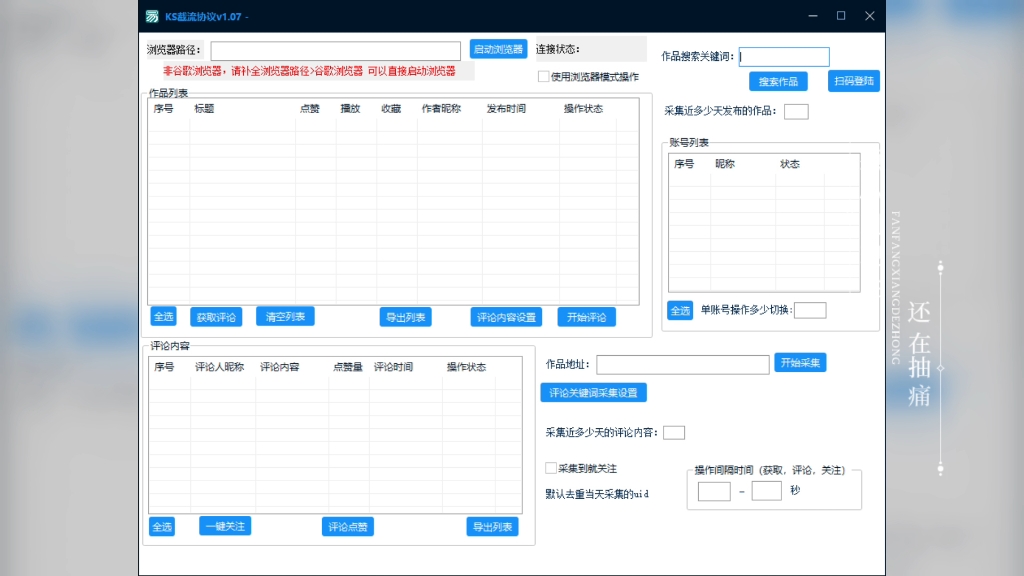This screenshot has height=576, width=1024.
Task: Click 收藏 column header in 作品列表
Action: point(391,109)
